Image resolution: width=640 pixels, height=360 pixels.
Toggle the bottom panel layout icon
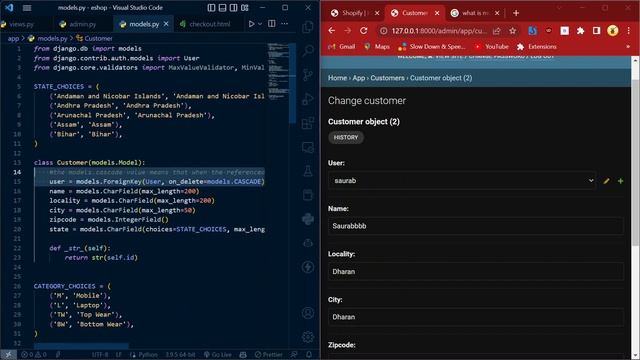point(222,8)
